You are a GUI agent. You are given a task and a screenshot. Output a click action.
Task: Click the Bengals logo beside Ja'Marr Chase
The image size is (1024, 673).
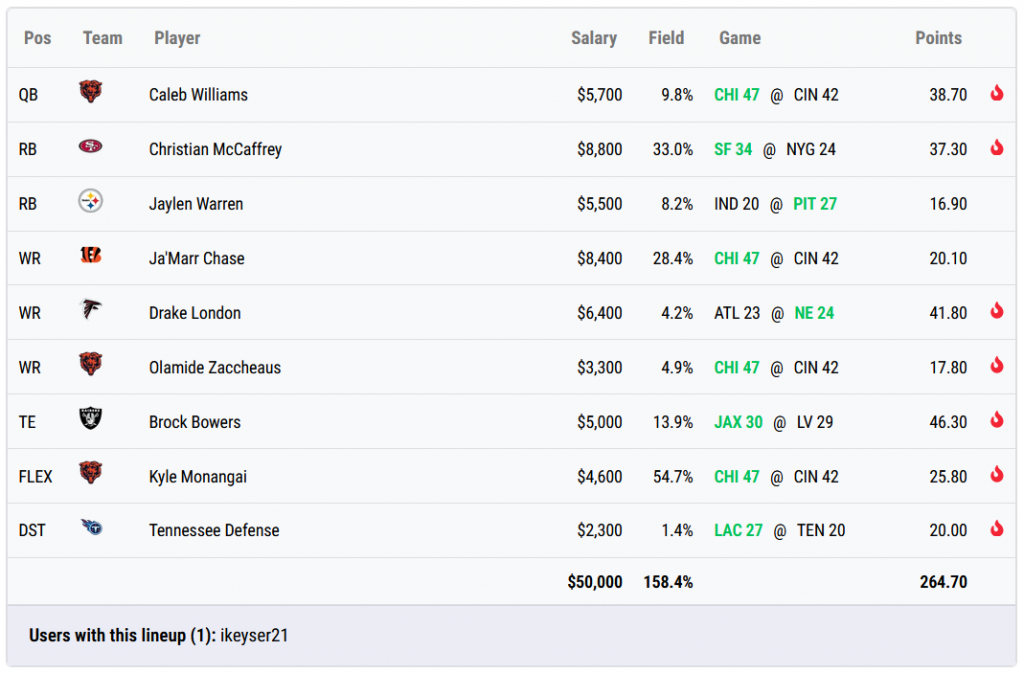click(x=91, y=257)
